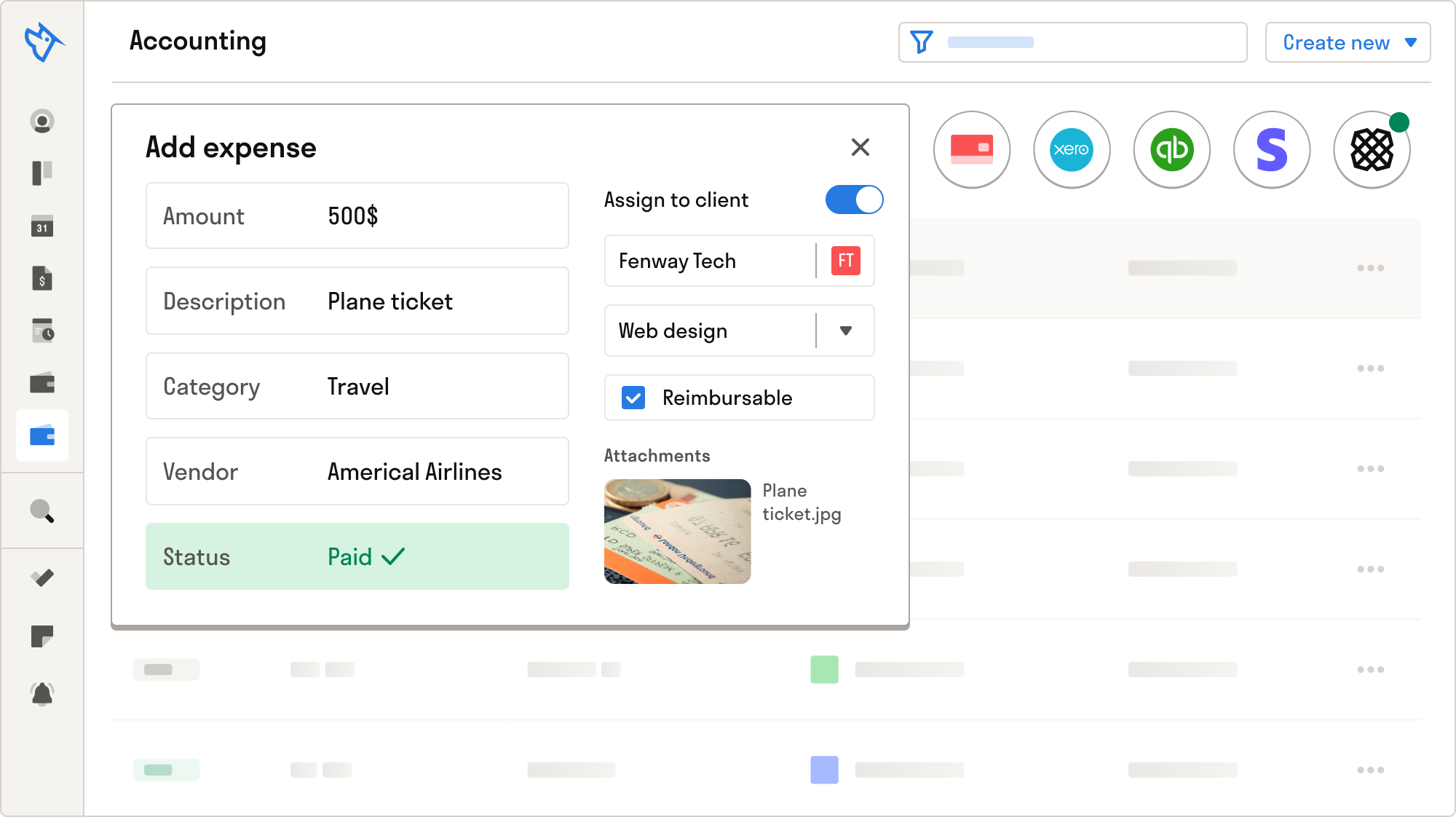Open the tasks checkmark sidebar item
The height and width of the screenshot is (817, 1456).
click(42, 578)
